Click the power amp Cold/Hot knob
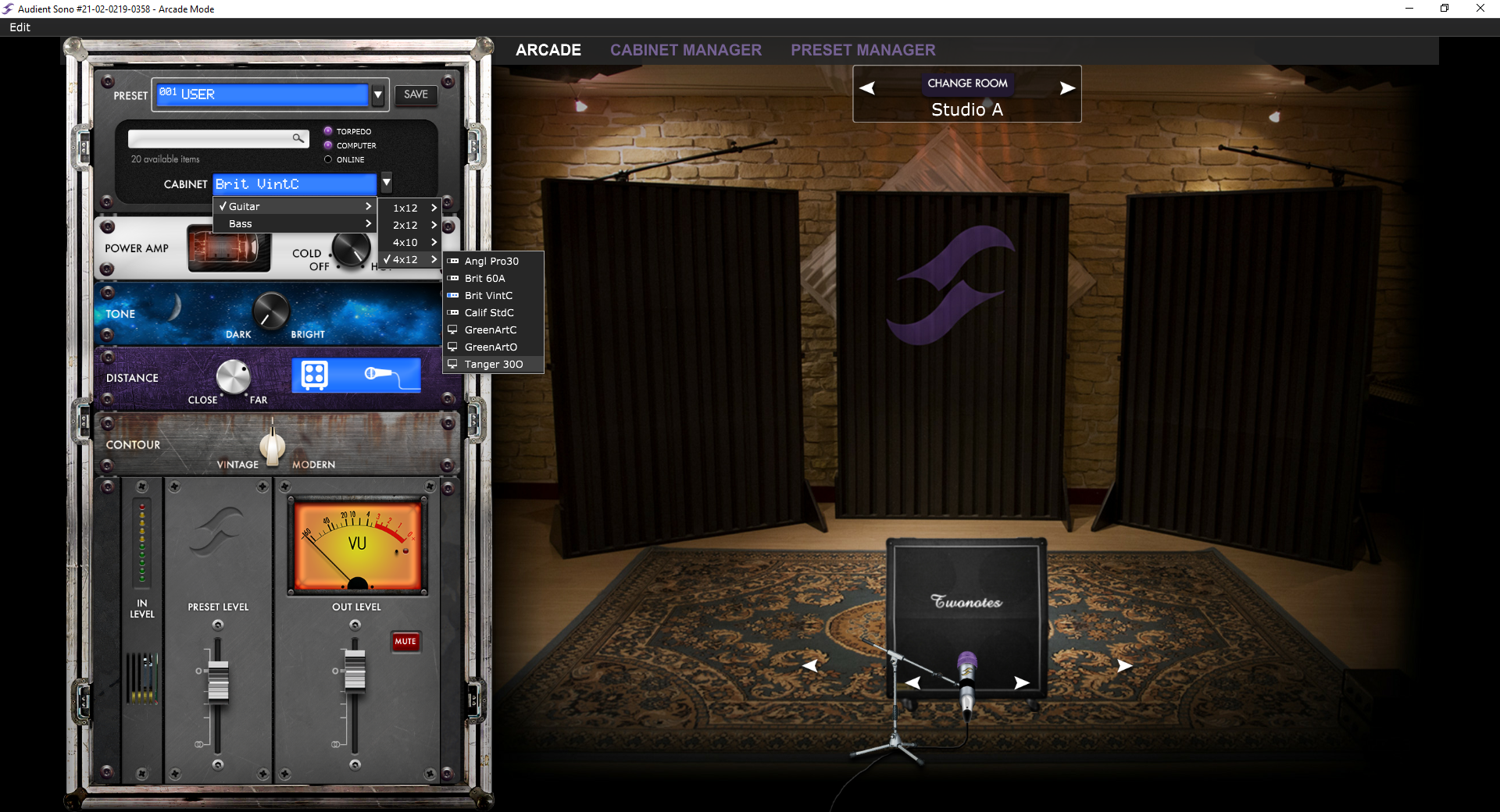Image resolution: width=1500 pixels, height=812 pixels. point(352,249)
